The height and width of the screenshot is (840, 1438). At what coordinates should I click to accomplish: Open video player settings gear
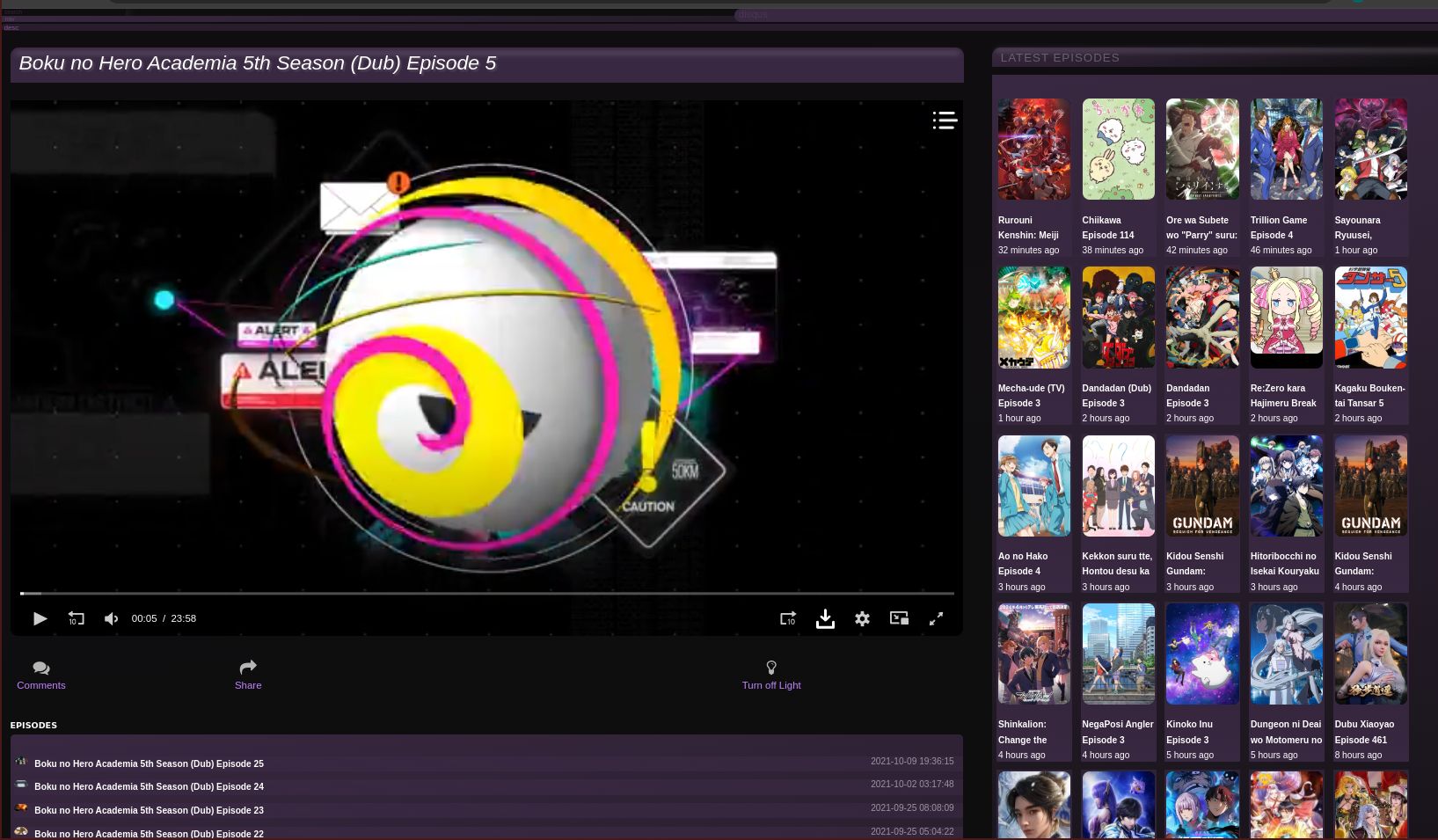tap(862, 618)
